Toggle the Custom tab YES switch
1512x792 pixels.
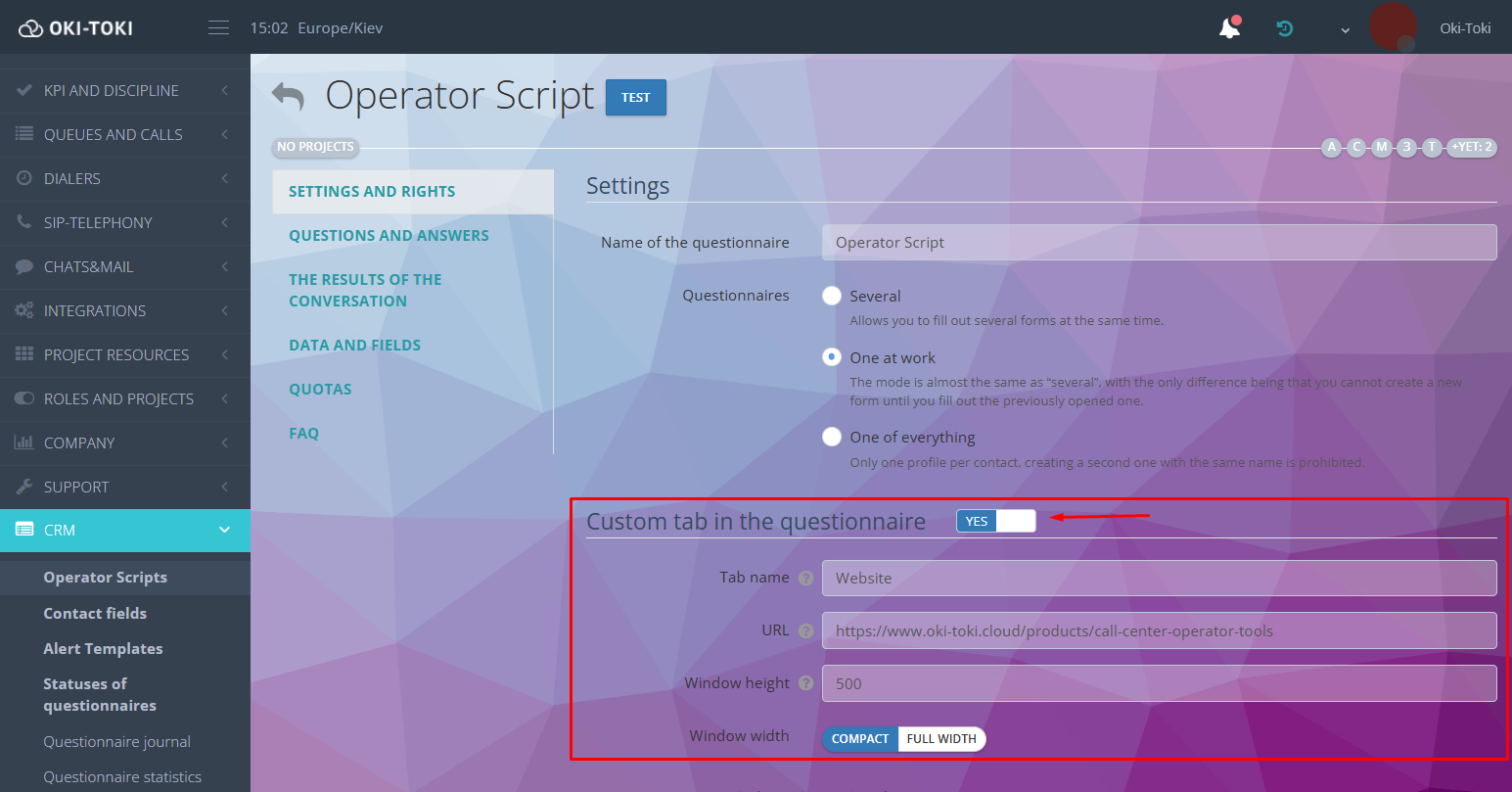click(x=995, y=521)
